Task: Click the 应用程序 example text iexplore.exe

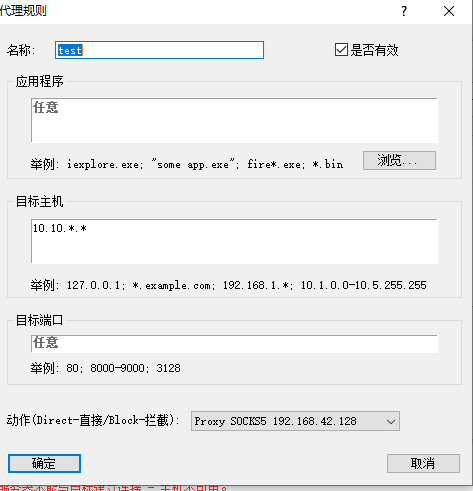Action: pyautogui.click(x=103, y=164)
